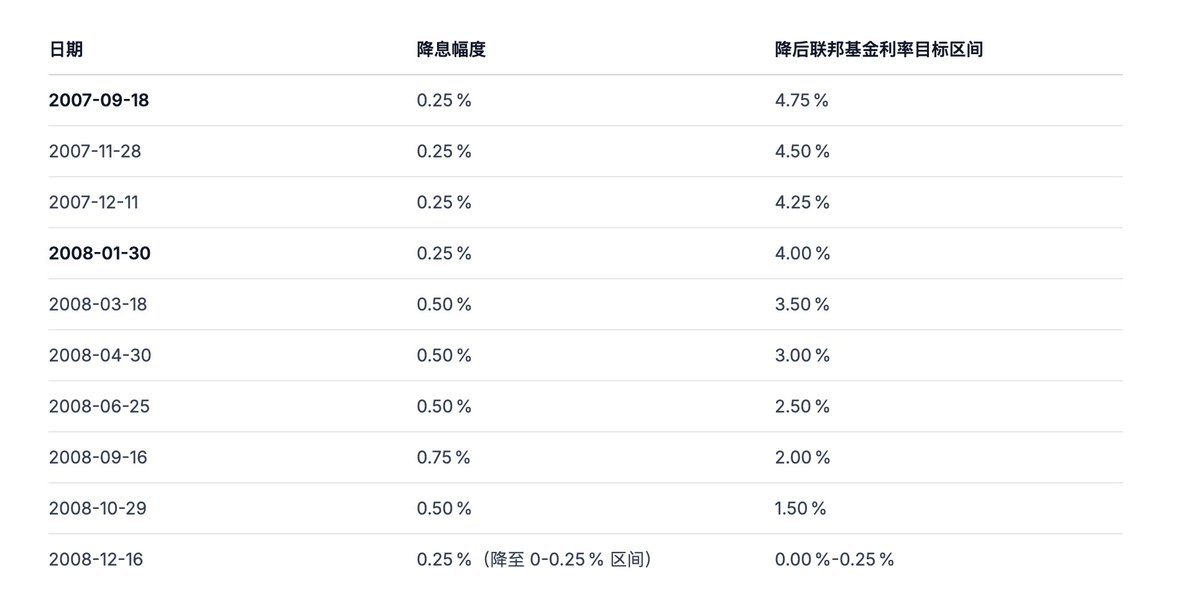Screen dimensions: 1200x601
Task: Click the 降至 0-0.25 % 区间 note text
Action: click(568, 559)
